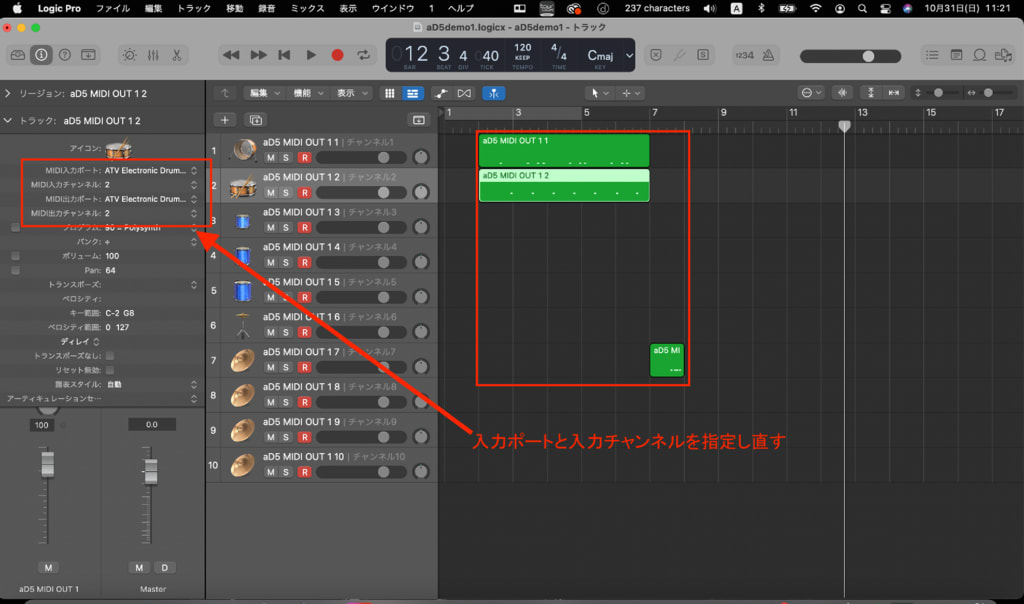Expand the リージョン disclosure triangle
Screen dimensions: 1024x604
click(8, 93)
